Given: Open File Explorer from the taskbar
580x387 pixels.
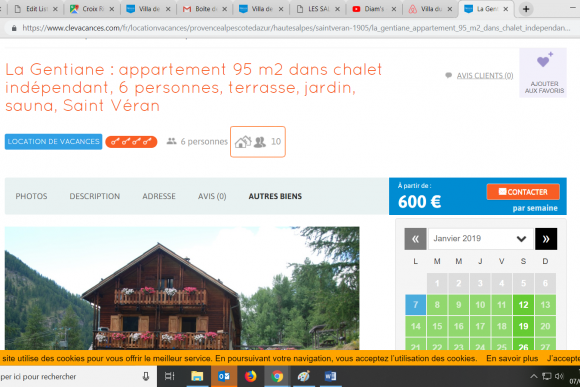Looking at the screenshot, I should (197, 376).
